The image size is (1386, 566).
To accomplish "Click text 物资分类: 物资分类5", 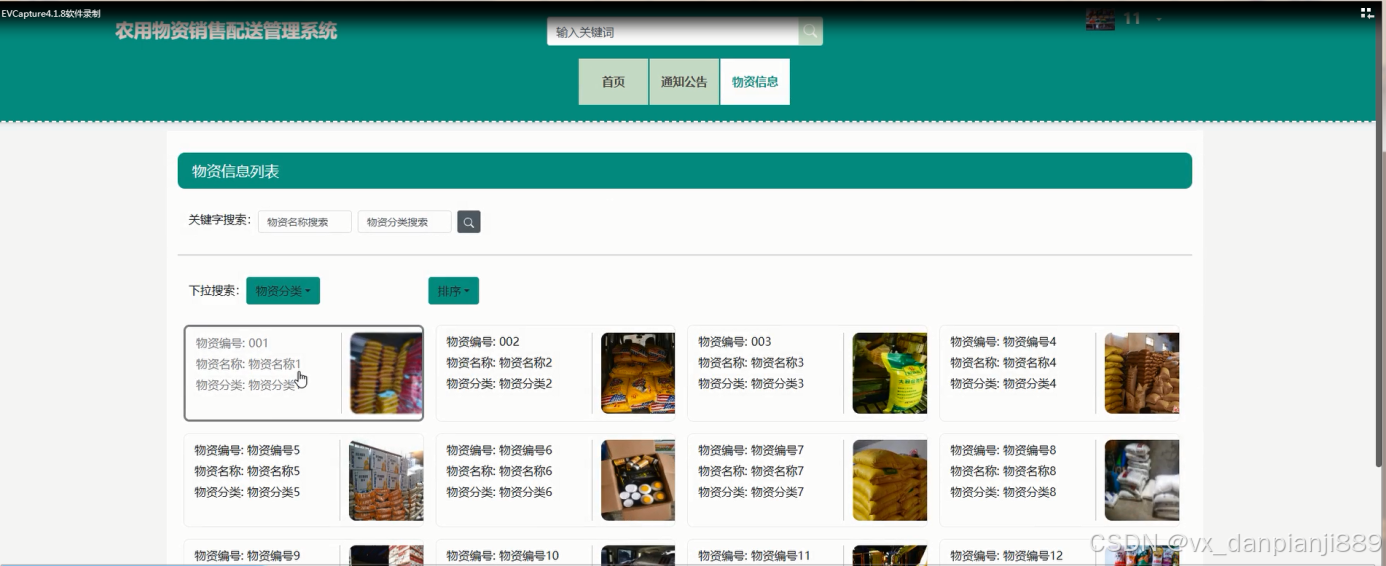I will click(x=247, y=492).
